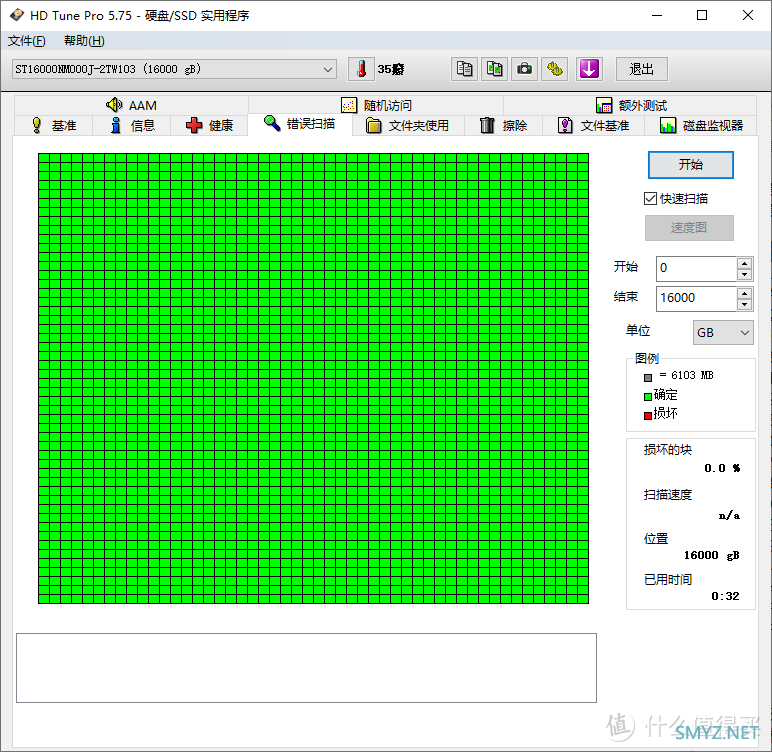Open the 额外测试 tab

click(631, 105)
